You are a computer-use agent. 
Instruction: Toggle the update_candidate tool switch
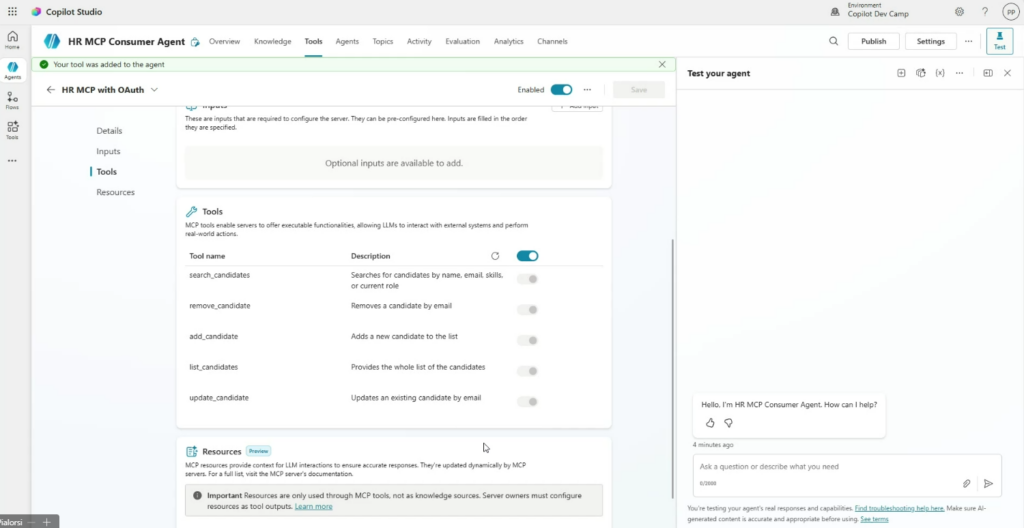click(527, 402)
